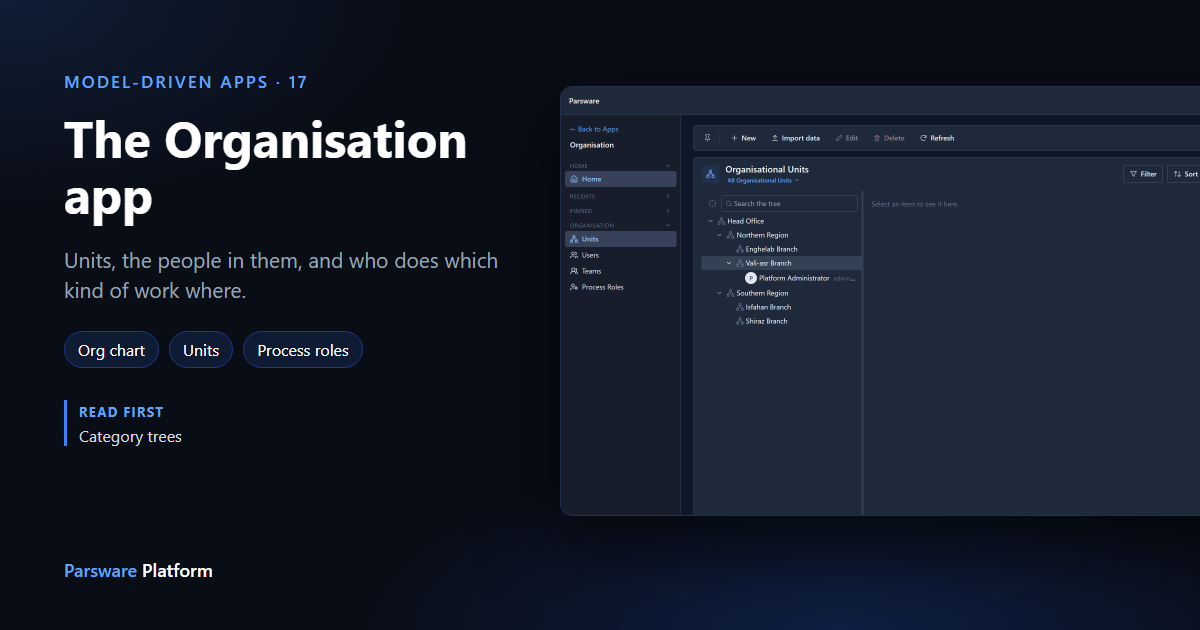
Task: Click the Units tag pill on the banner
Action: click(x=201, y=350)
